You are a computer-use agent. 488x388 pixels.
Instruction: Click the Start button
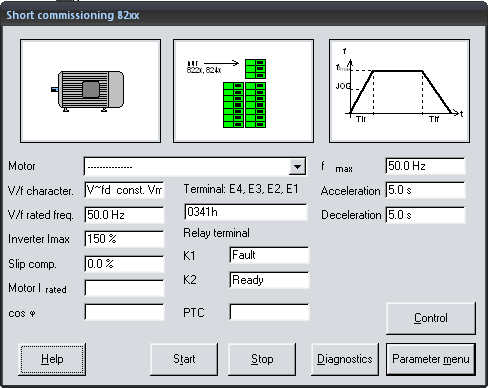(x=184, y=359)
